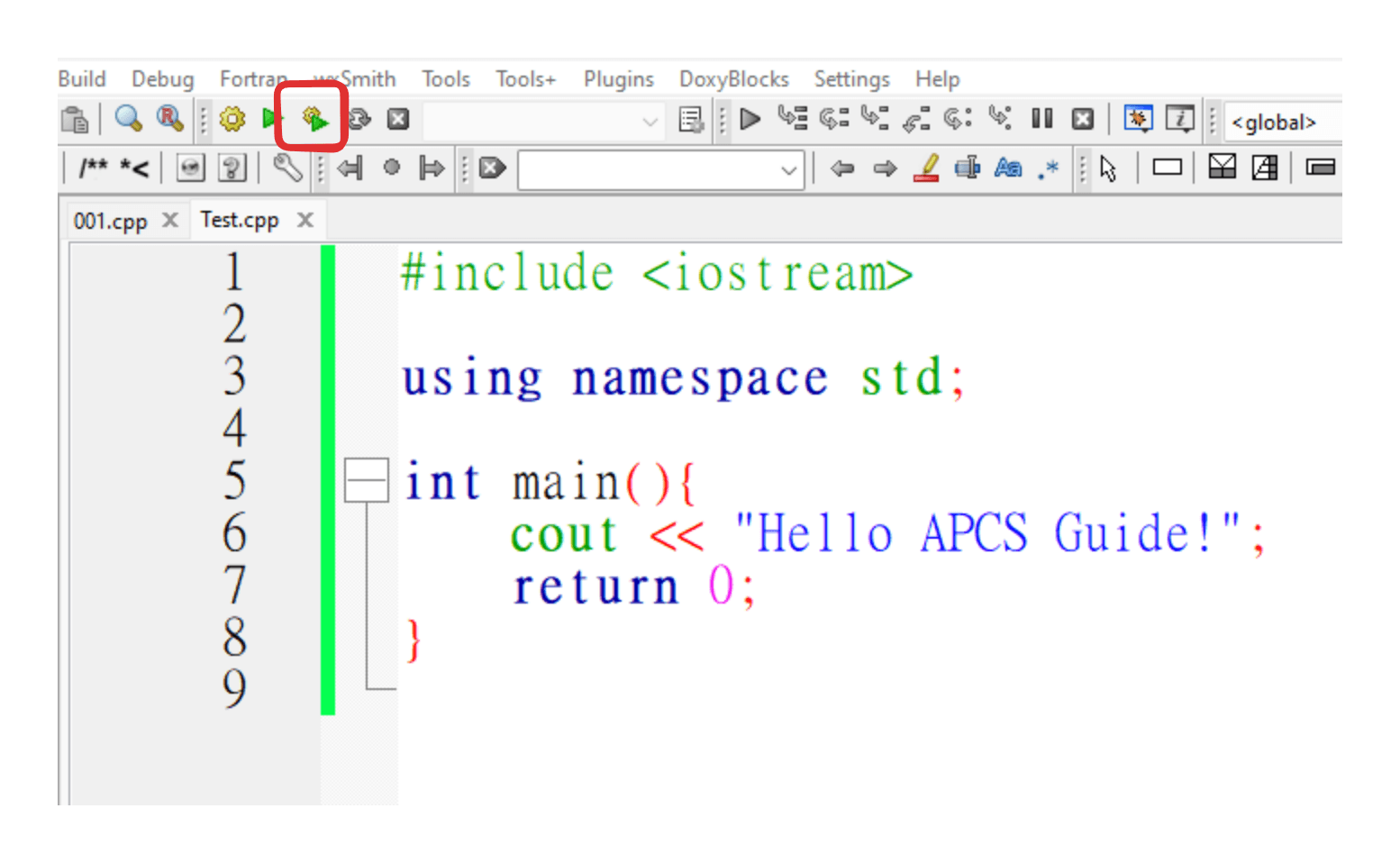Click the last jump dot icon
This screenshot has height=863, width=1400.
point(391,167)
